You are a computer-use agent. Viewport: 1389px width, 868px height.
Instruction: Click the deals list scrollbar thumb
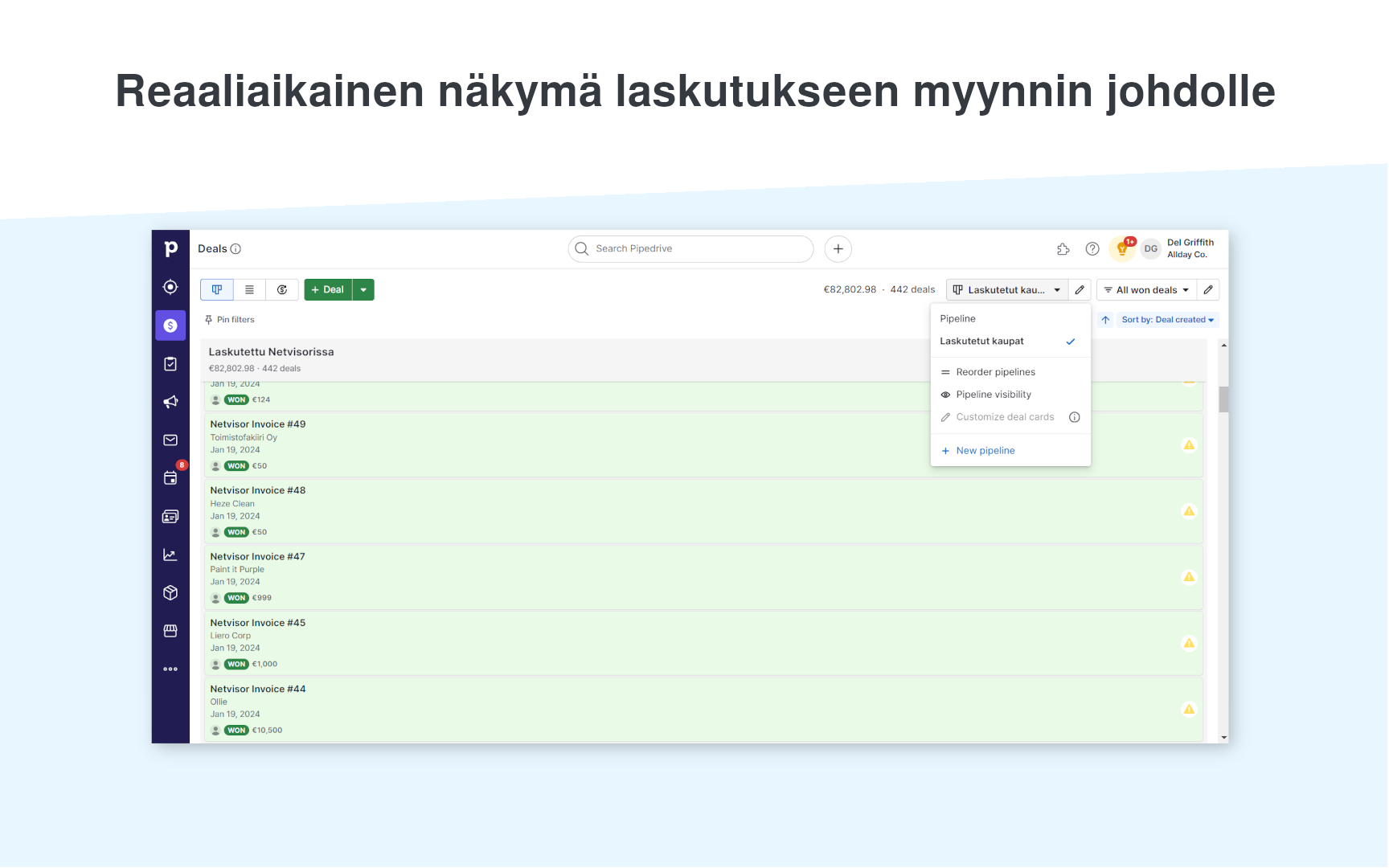(1223, 399)
